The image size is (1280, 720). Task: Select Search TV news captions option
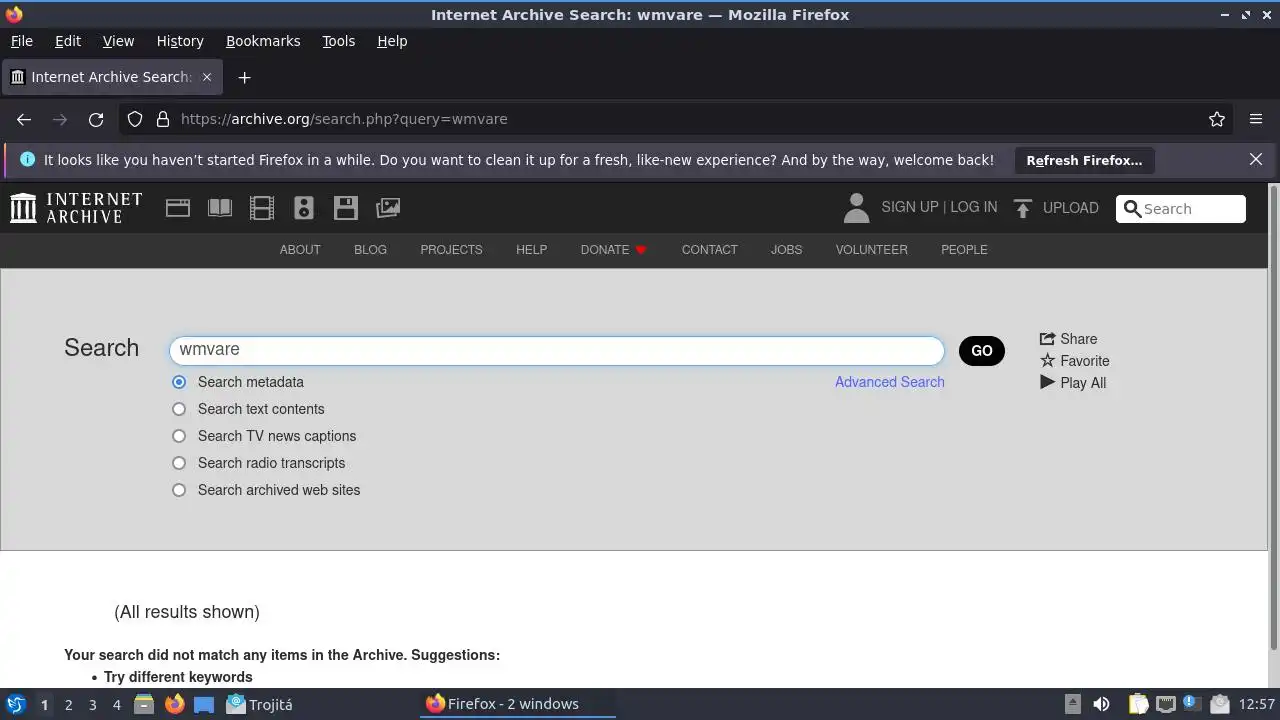(179, 436)
